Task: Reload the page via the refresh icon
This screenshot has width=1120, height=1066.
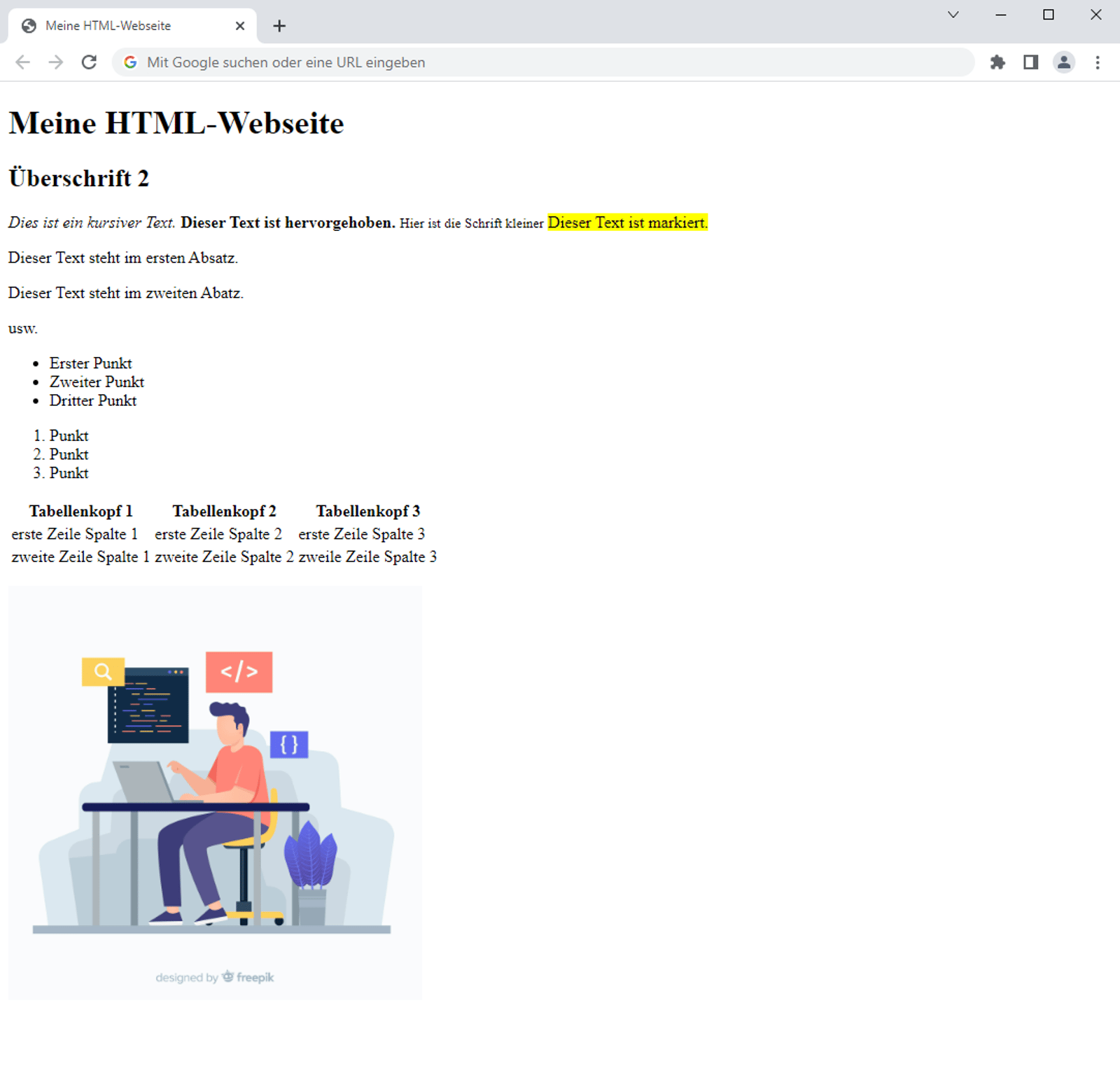Action: (90, 62)
